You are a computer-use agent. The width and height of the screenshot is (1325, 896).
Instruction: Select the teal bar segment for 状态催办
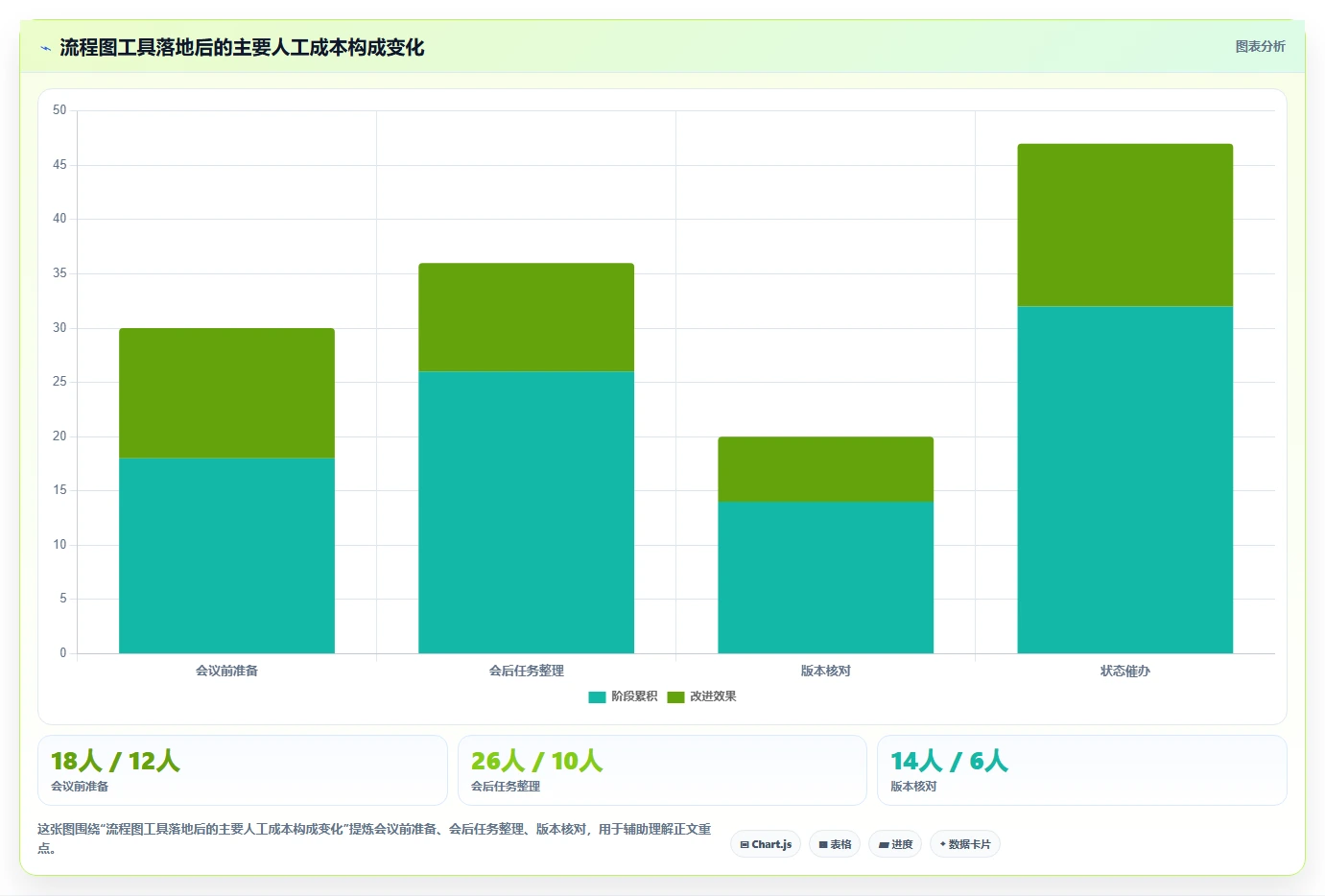click(x=1124, y=480)
